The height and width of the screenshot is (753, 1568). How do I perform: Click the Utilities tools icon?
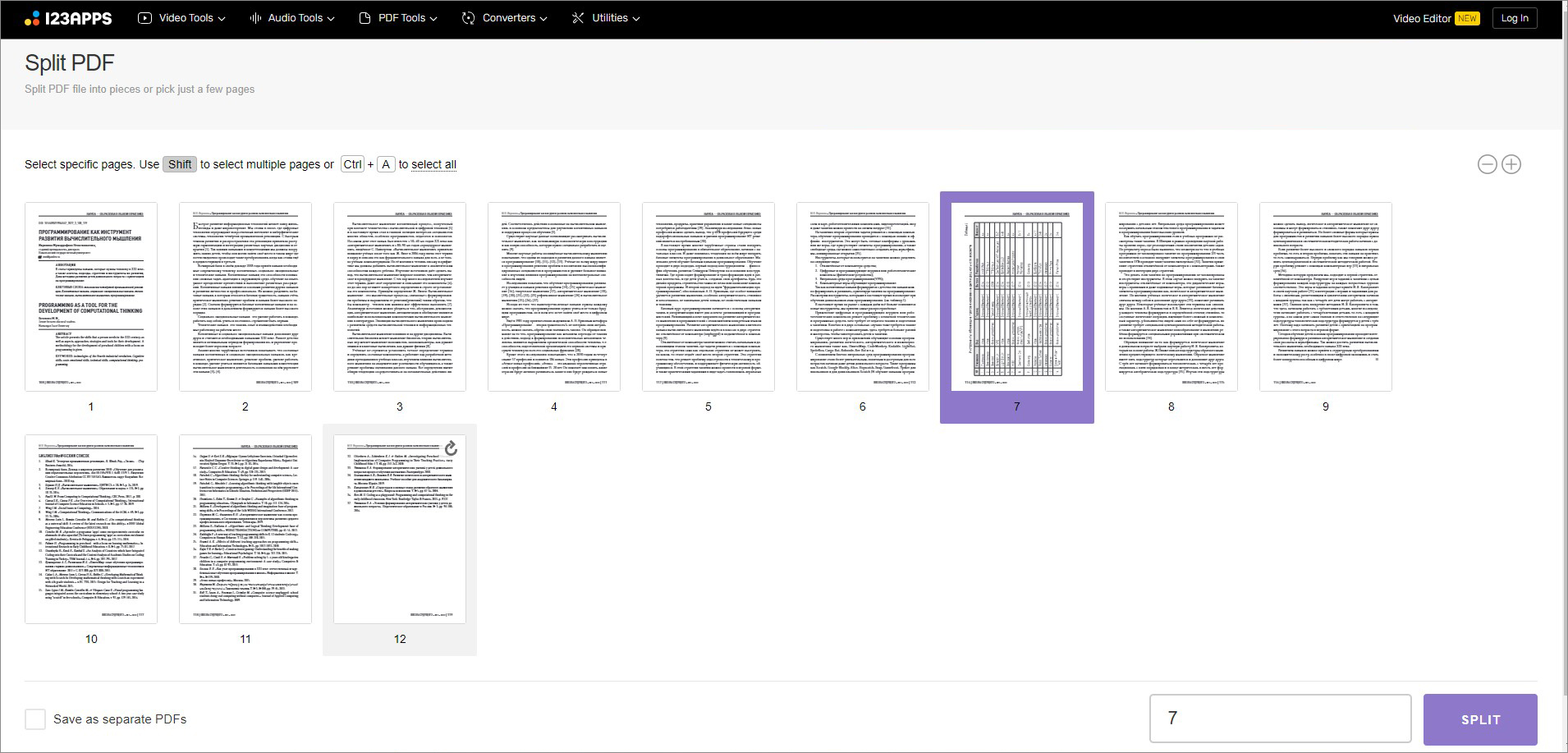click(579, 18)
